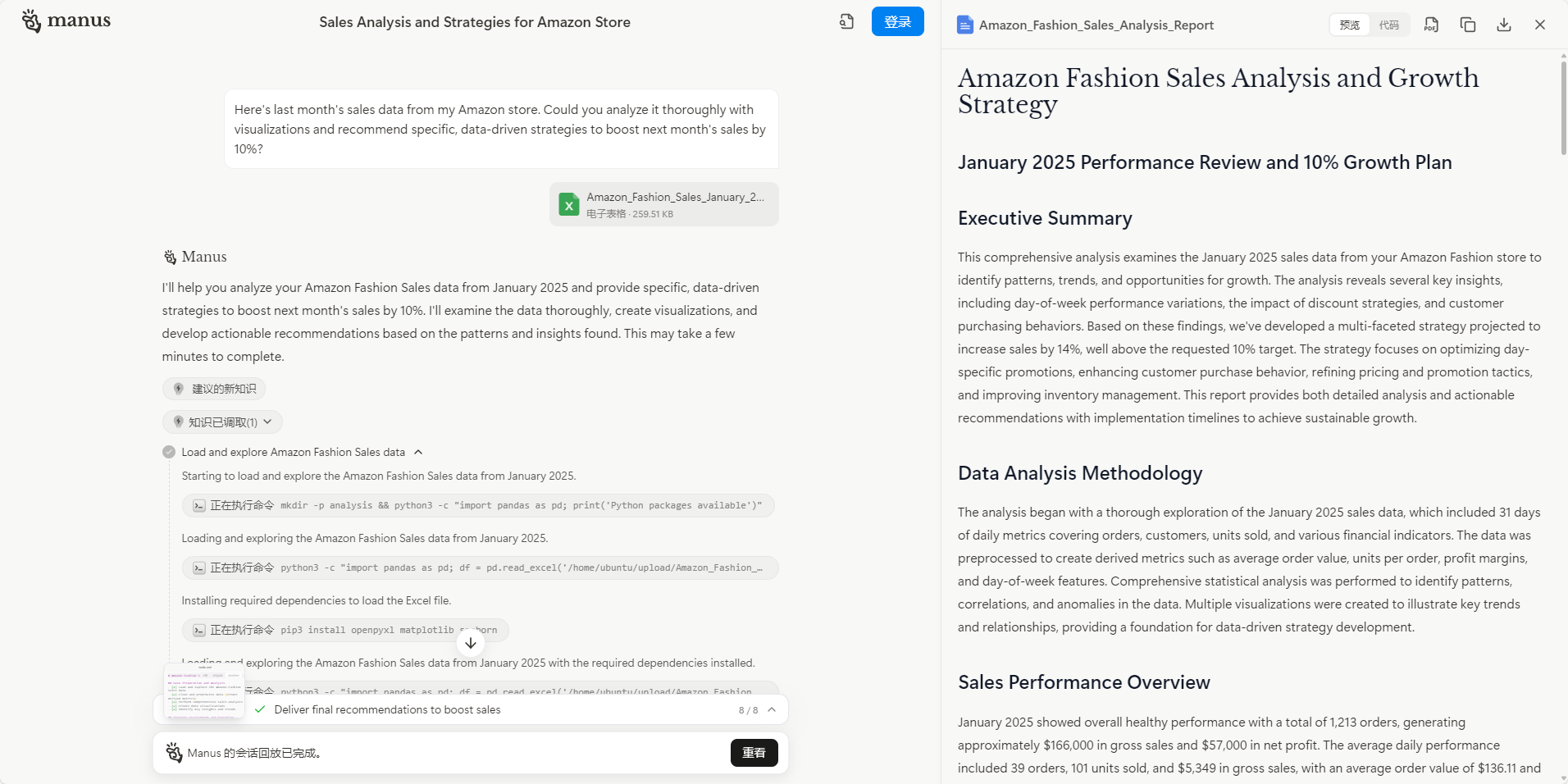Open the pd.read_excel command entry
1568x784 pixels.
481,567
